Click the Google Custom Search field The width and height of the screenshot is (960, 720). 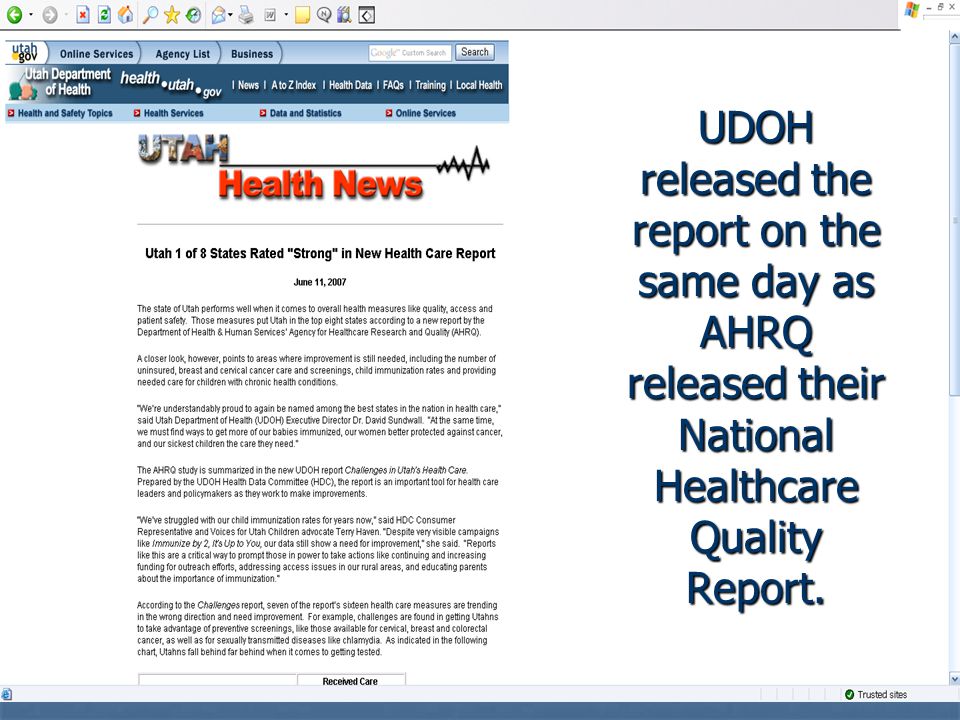pyautogui.click(x=410, y=53)
